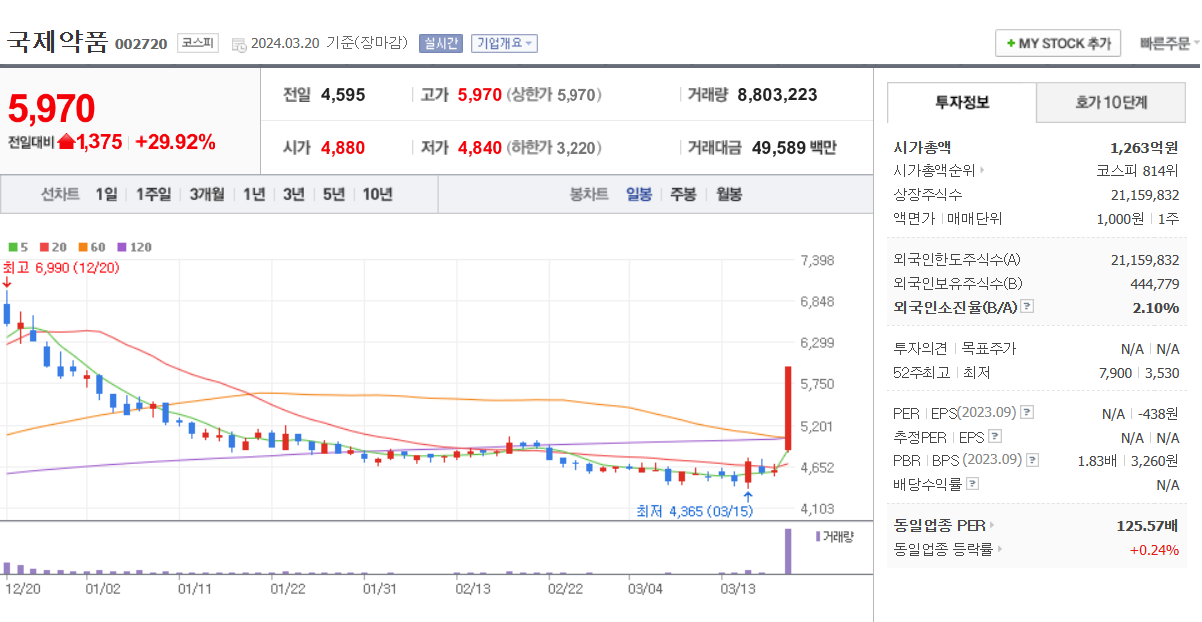Click the 실시간 button
This screenshot has height=622, width=1202.
click(x=441, y=43)
